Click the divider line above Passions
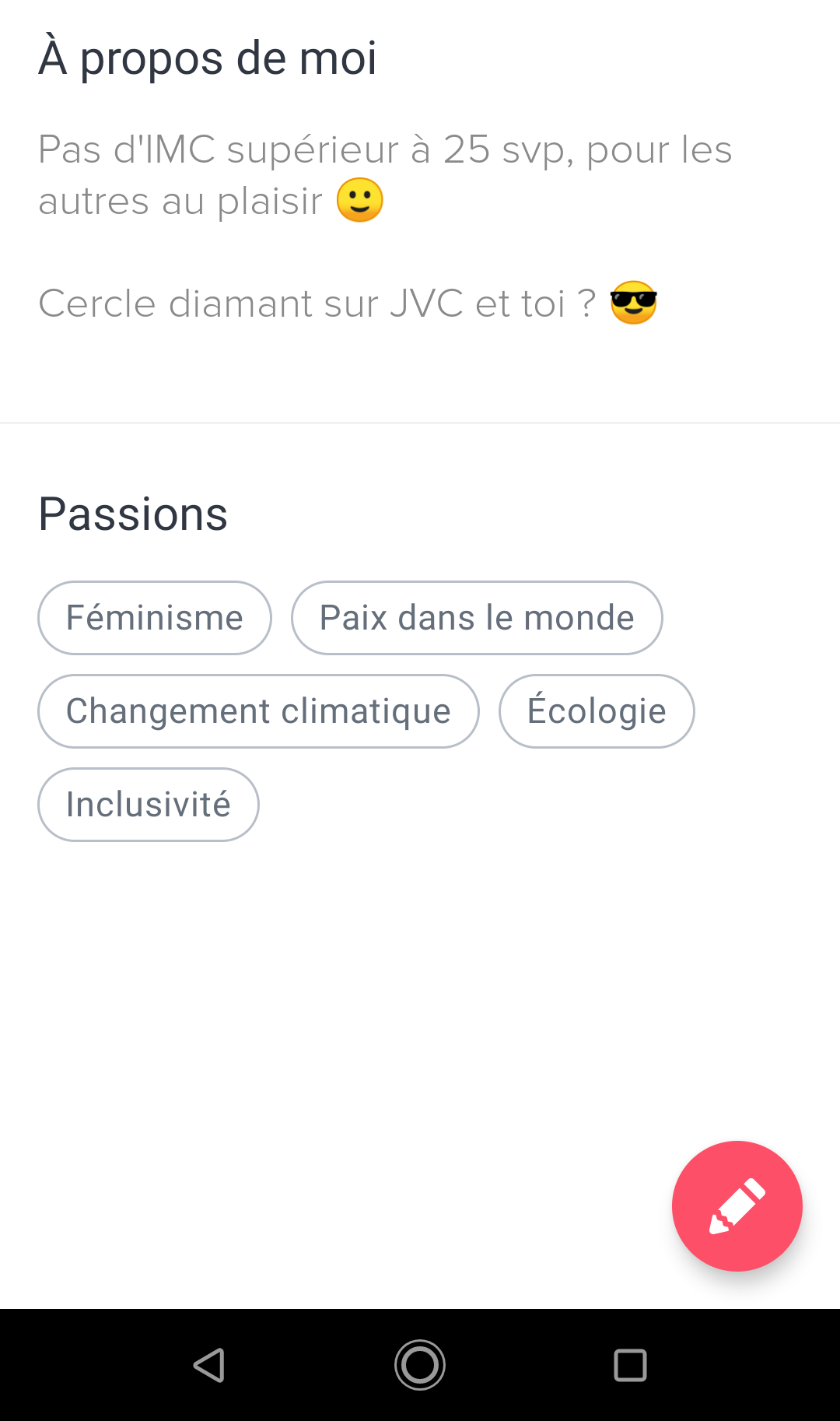 420,423
